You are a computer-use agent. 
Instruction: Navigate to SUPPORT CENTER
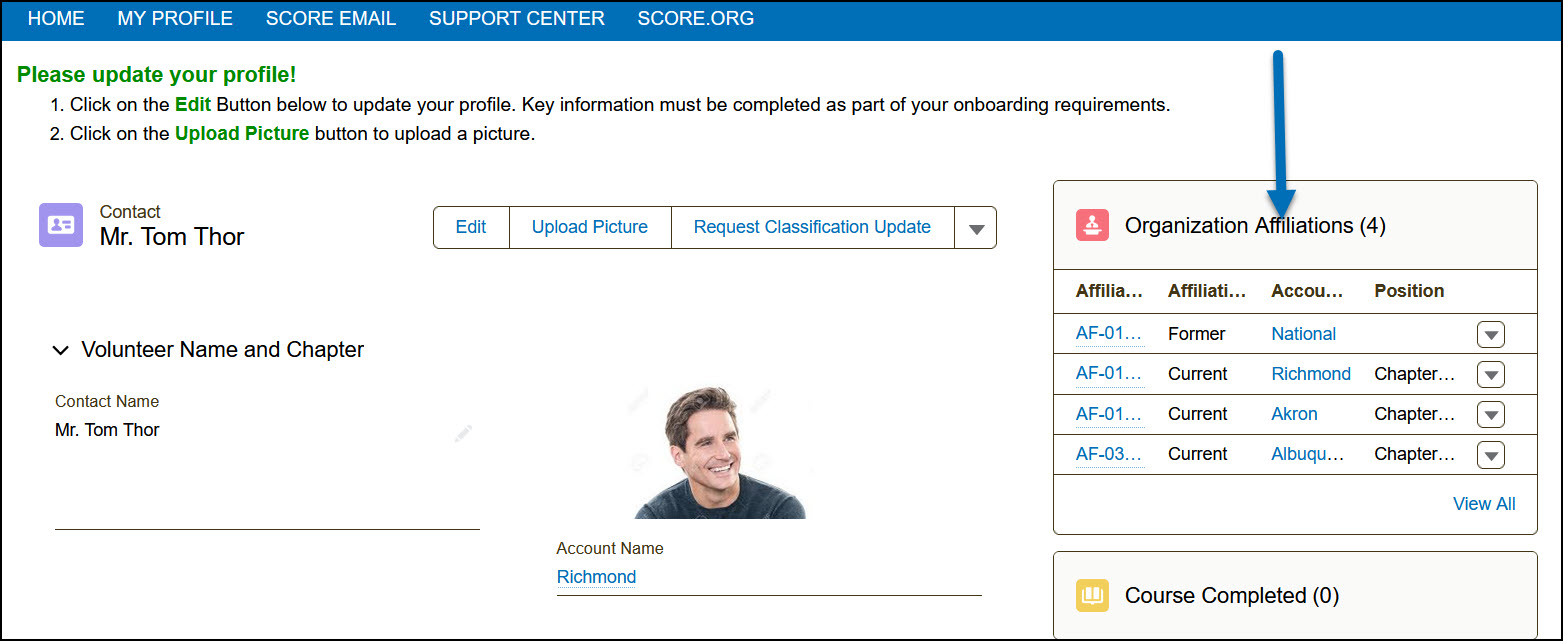(517, 19)
